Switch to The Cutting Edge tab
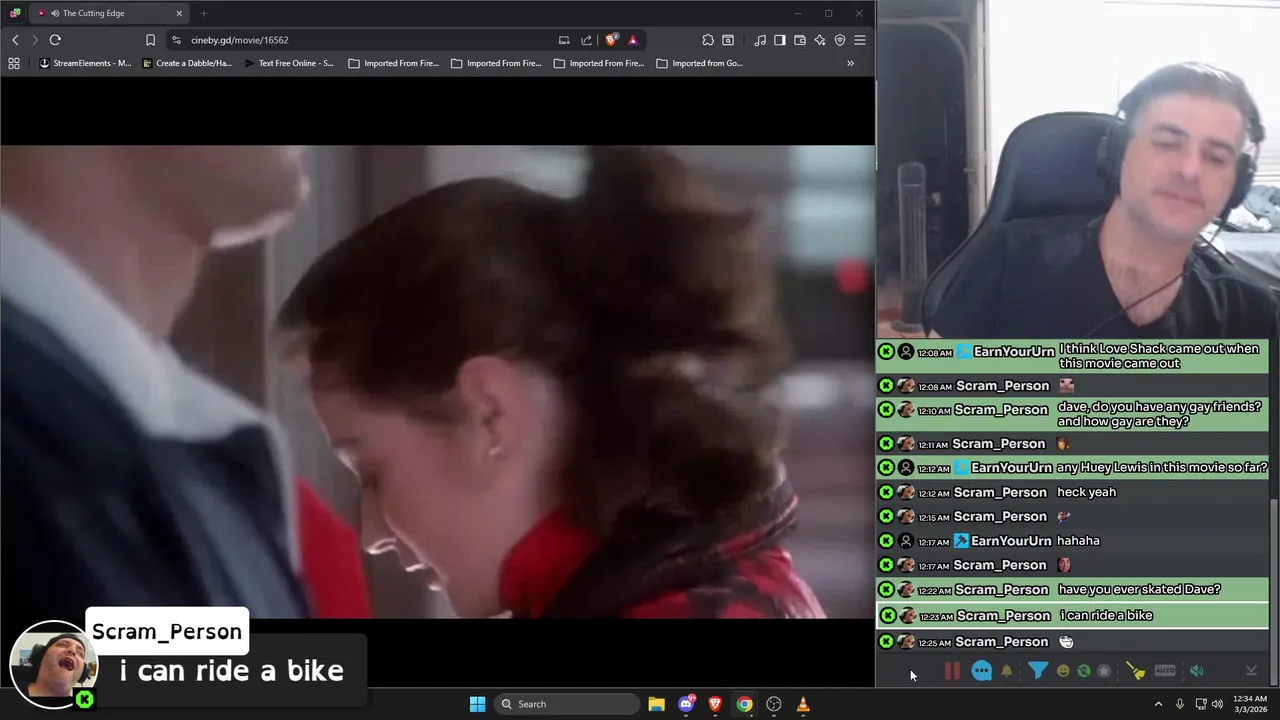Screen dimensions: 1280x720 (x=107, y=13)
